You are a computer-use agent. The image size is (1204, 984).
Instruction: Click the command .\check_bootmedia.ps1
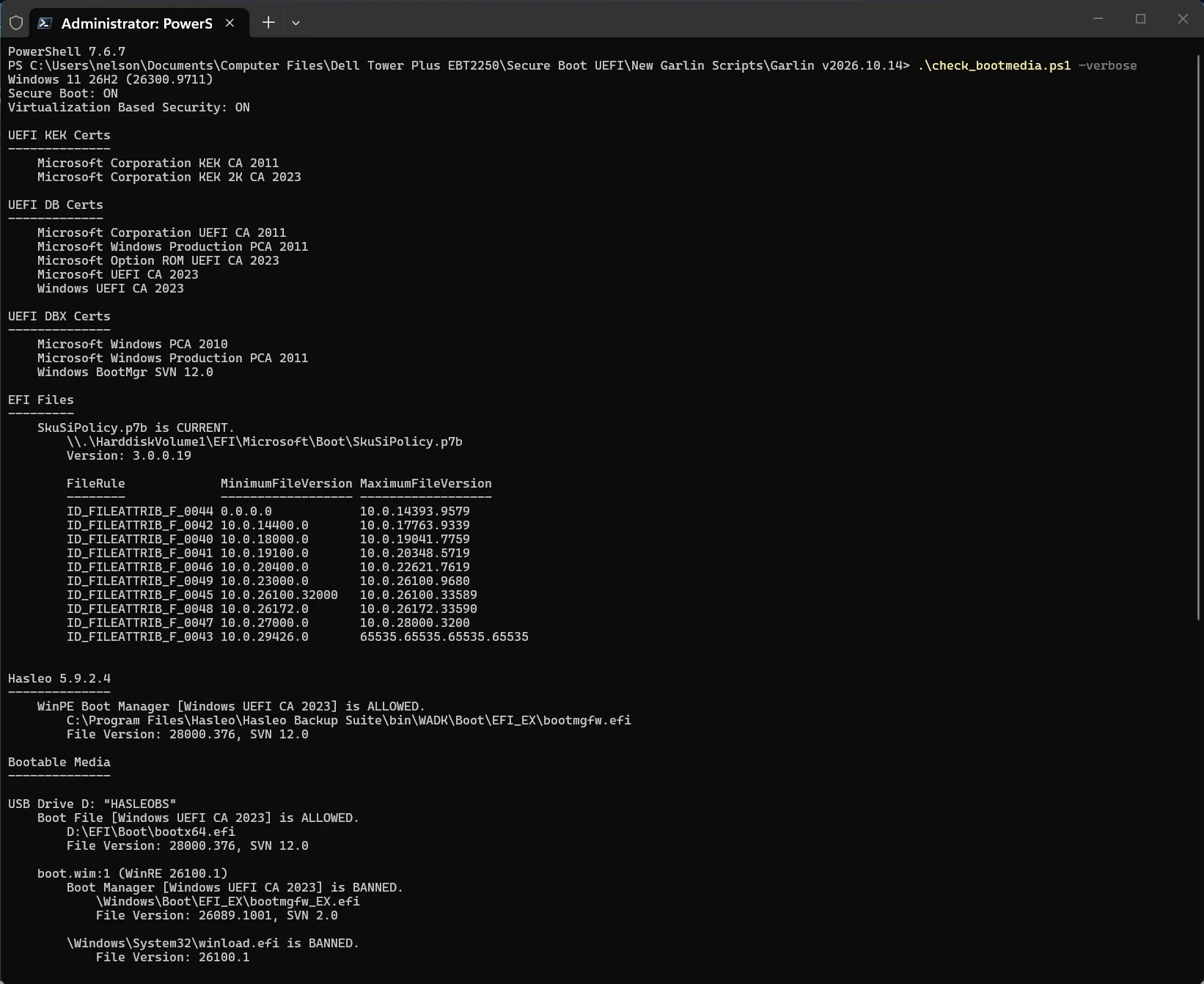point(994,65)
